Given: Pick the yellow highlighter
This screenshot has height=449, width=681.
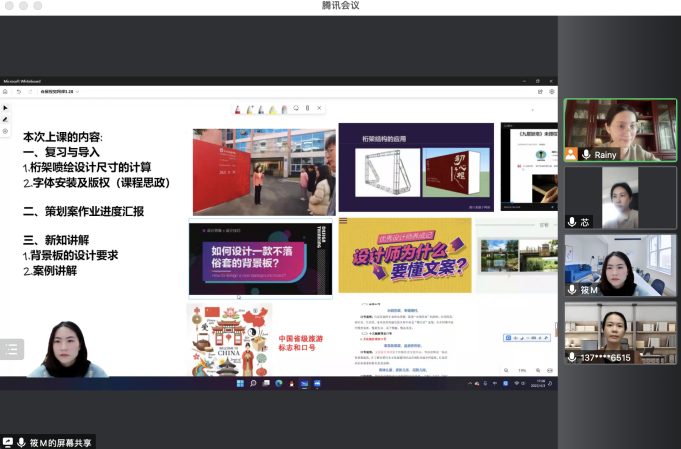Looking at the screenshot, I should (273, 109).
